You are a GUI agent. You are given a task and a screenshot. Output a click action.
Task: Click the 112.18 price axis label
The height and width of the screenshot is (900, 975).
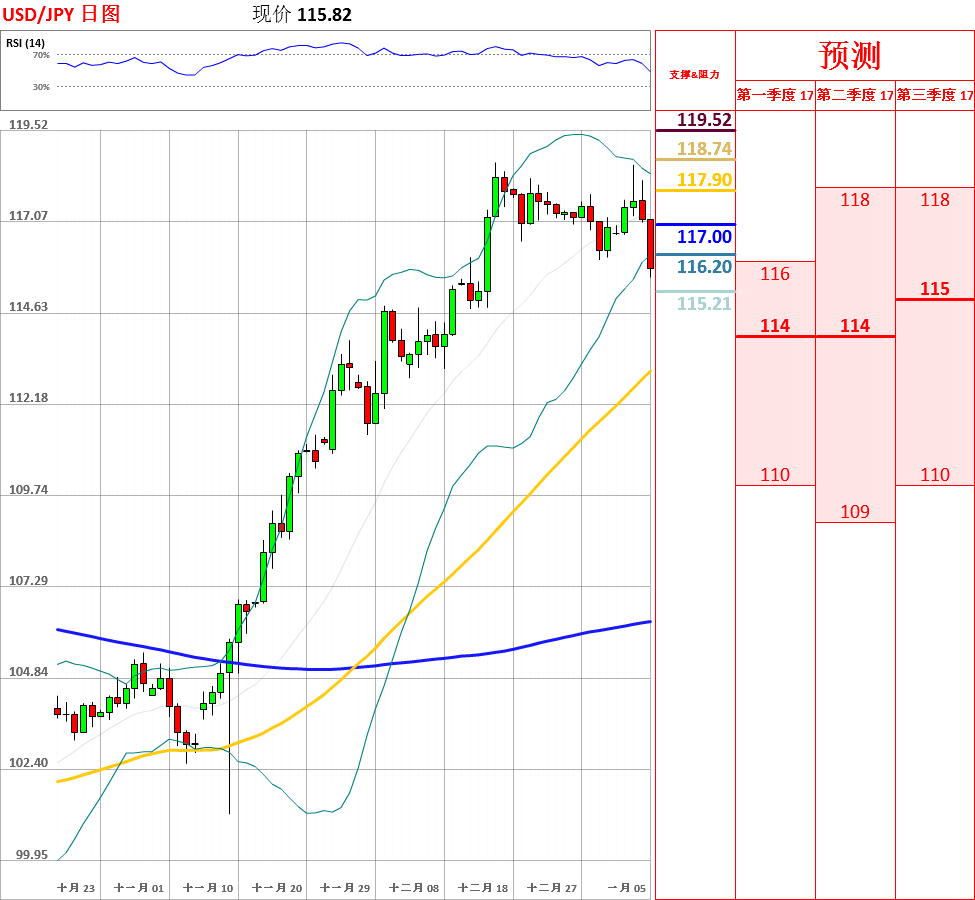pos(28,397)
